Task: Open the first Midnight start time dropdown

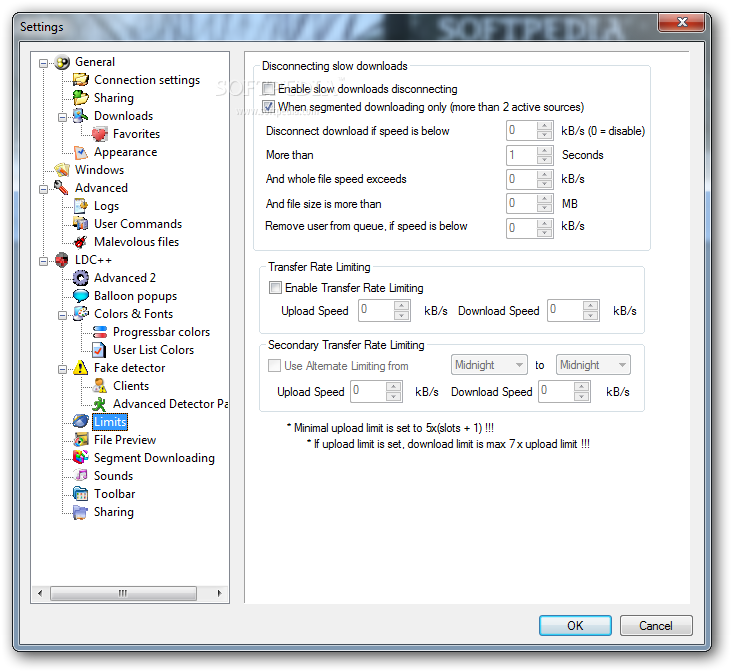Action: [489, 365]
